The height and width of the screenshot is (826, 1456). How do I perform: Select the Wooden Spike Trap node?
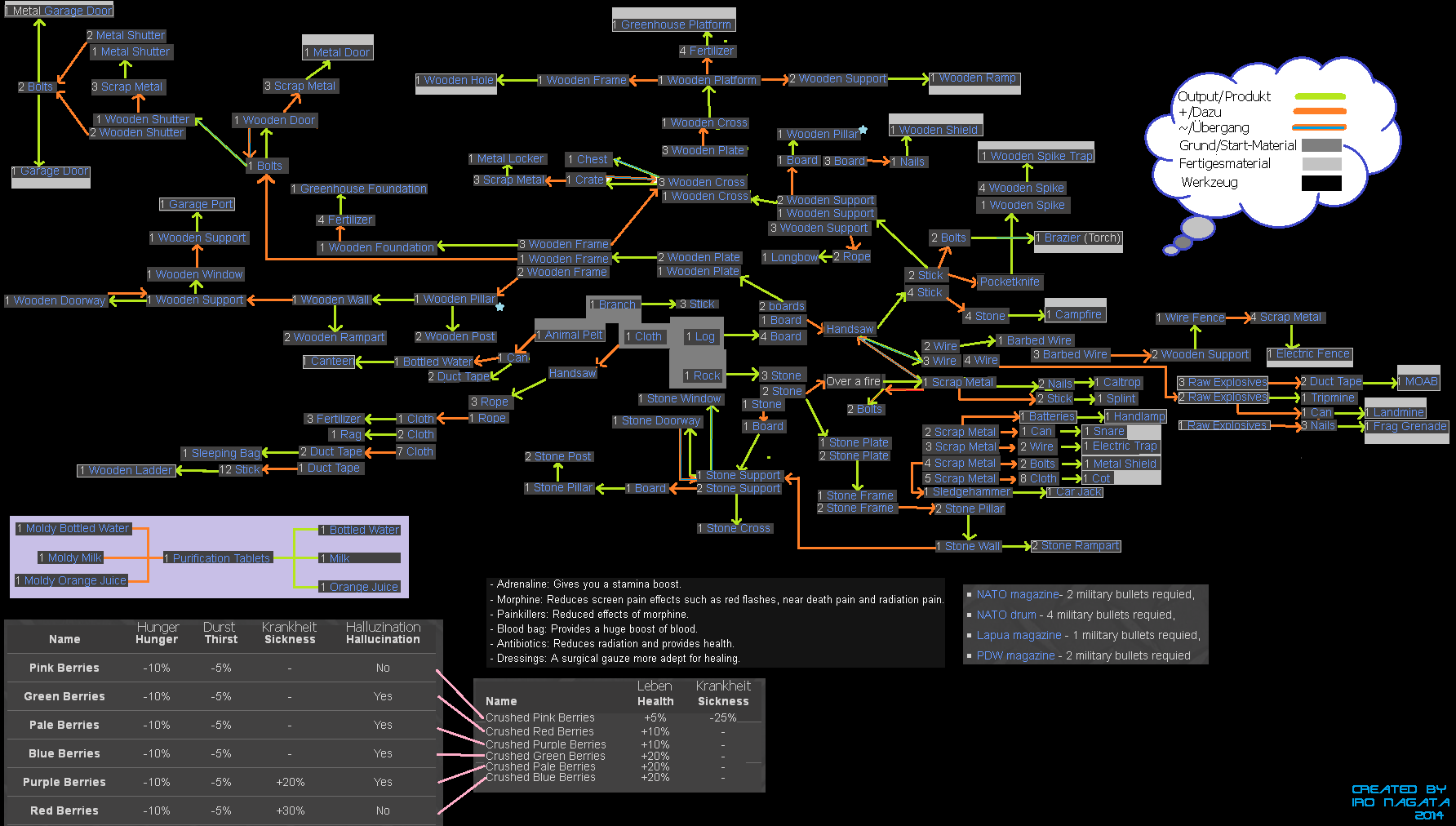pos(1036,156)
